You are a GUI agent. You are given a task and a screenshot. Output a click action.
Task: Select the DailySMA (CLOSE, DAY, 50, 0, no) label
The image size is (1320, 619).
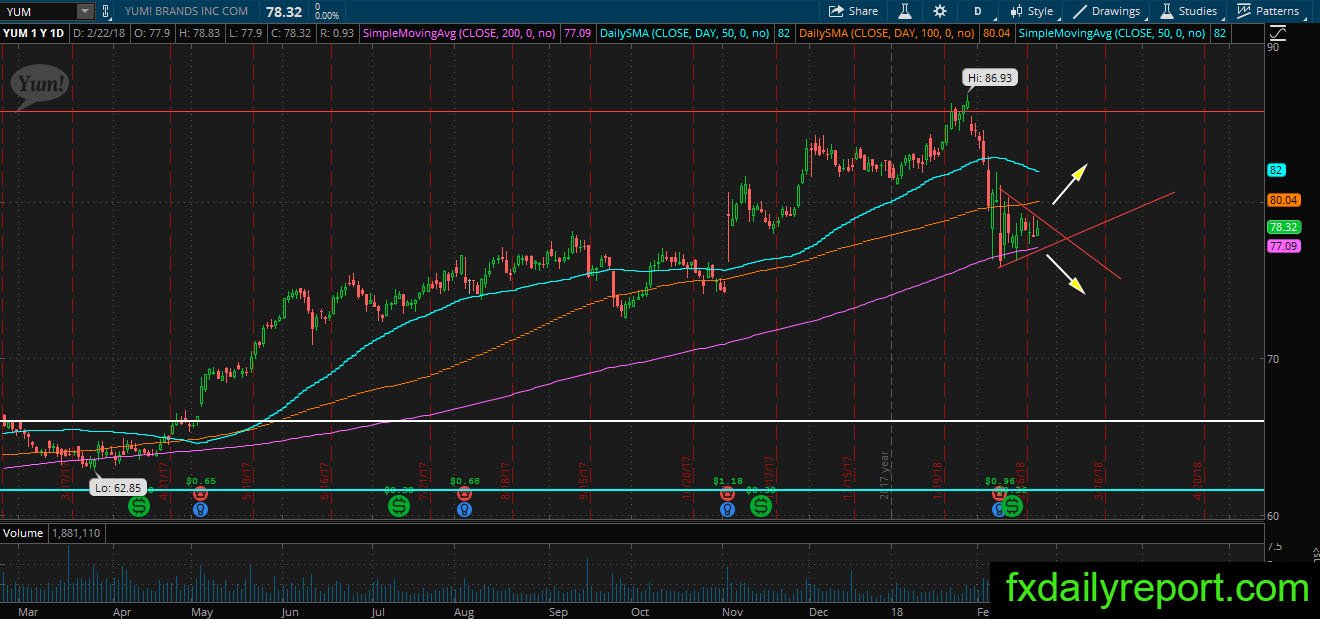point(686,33)
